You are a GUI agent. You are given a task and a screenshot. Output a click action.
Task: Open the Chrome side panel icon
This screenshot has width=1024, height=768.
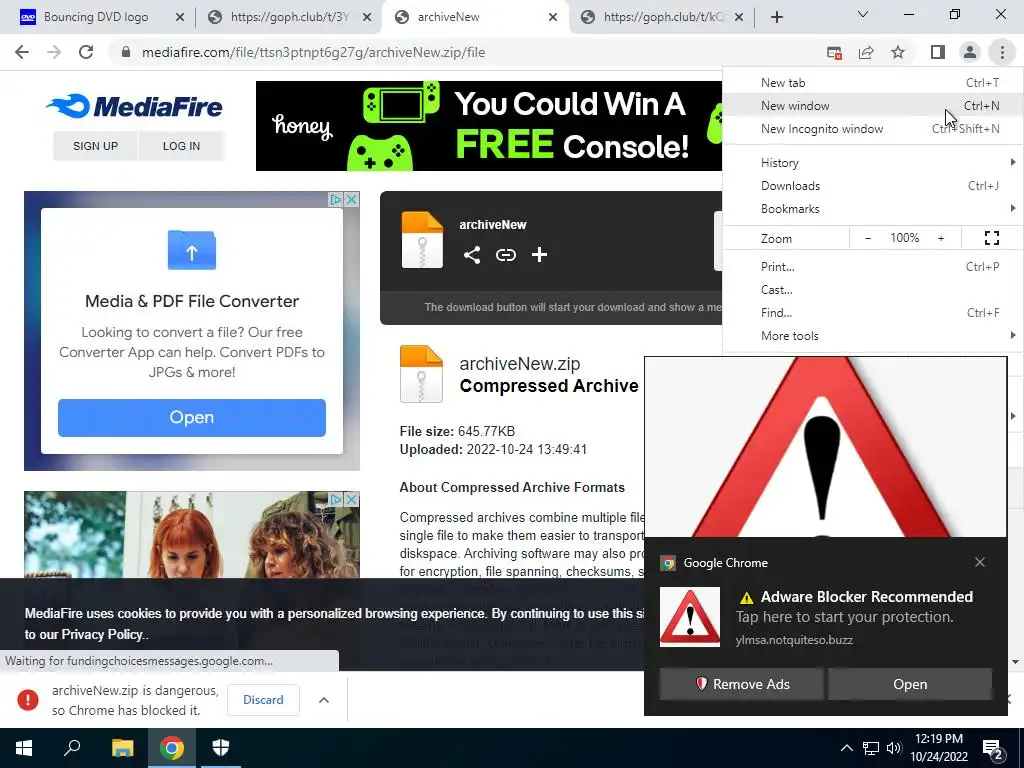coord(938,52)
